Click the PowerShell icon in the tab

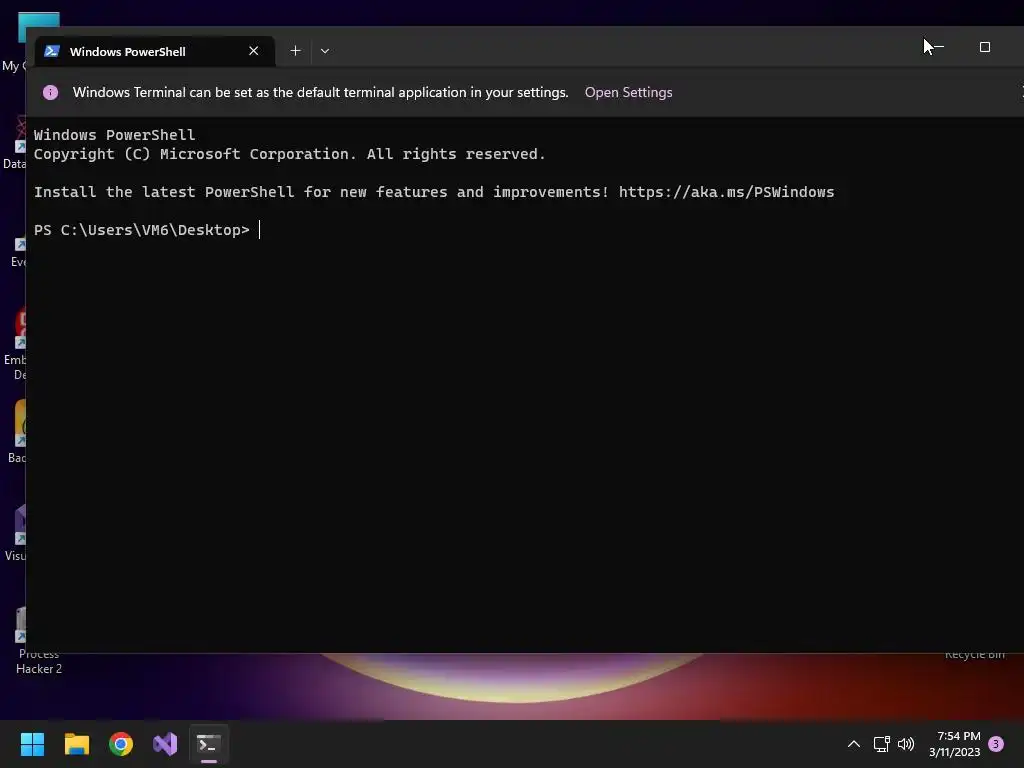tap(52, 51)
